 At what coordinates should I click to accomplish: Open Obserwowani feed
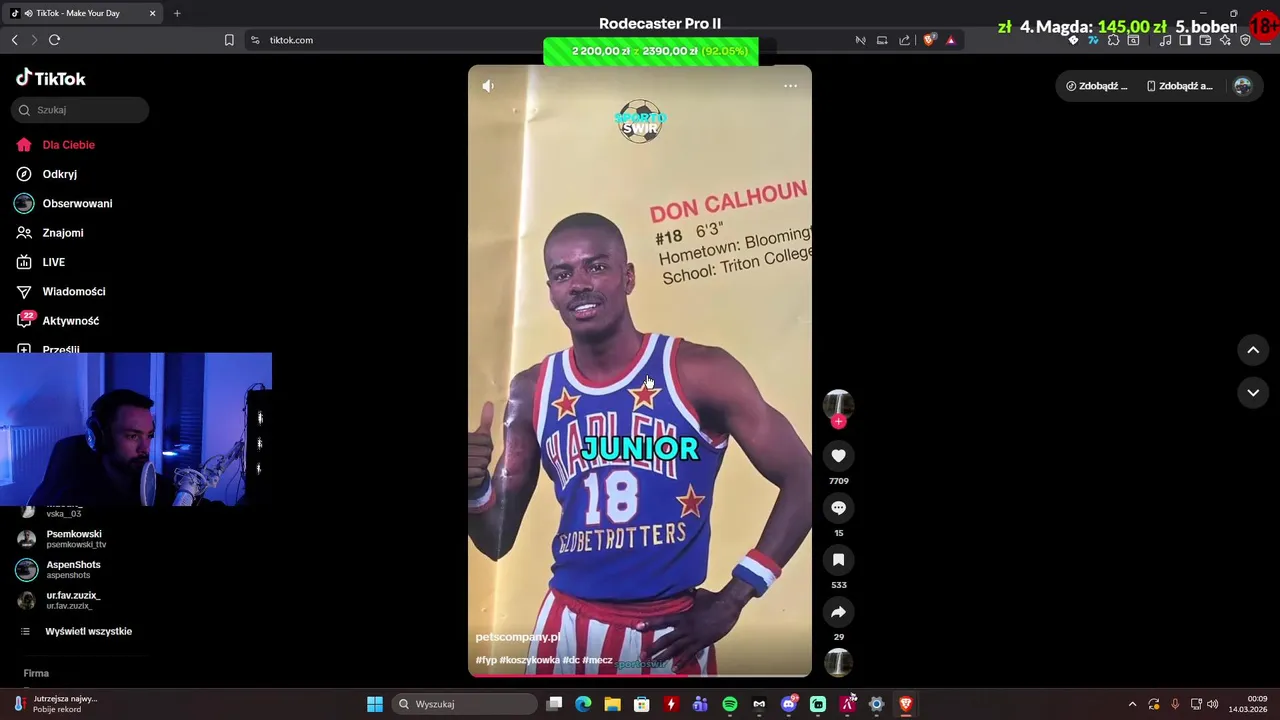64,203
